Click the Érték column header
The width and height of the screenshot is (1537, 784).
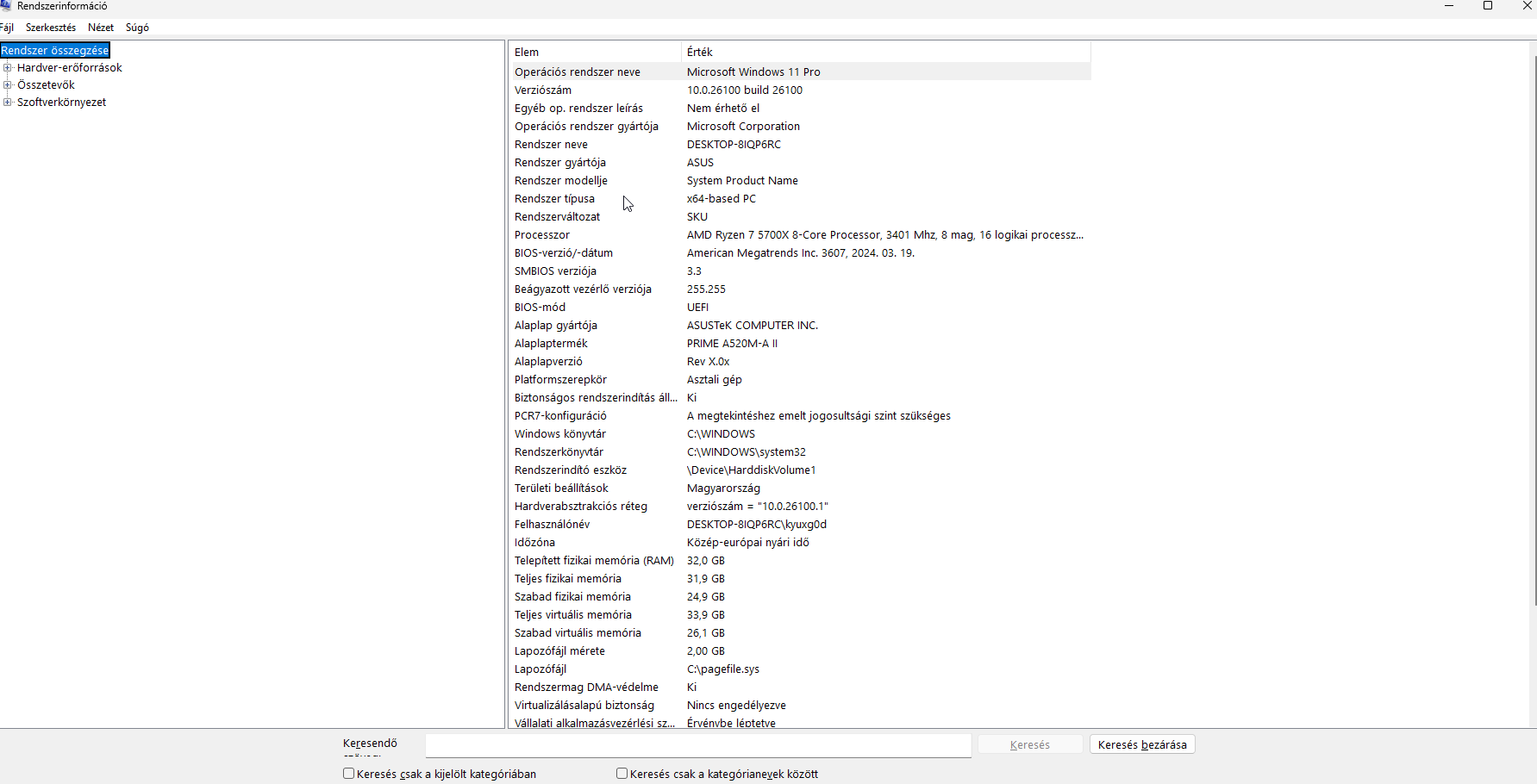tap(886, 52)
